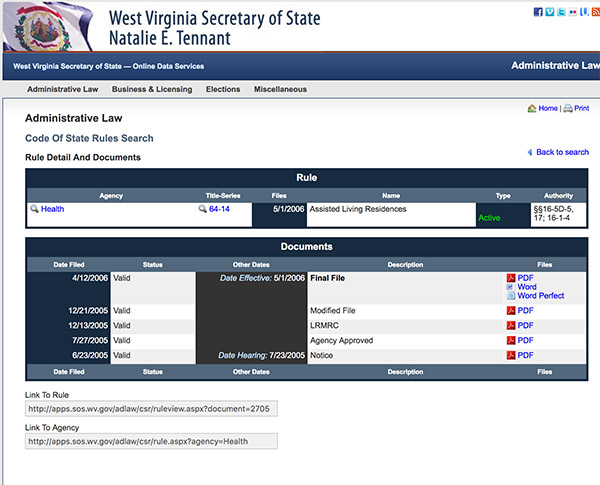Click the Home house icon
The image size is (600, 485).
(x=532, y=108)
